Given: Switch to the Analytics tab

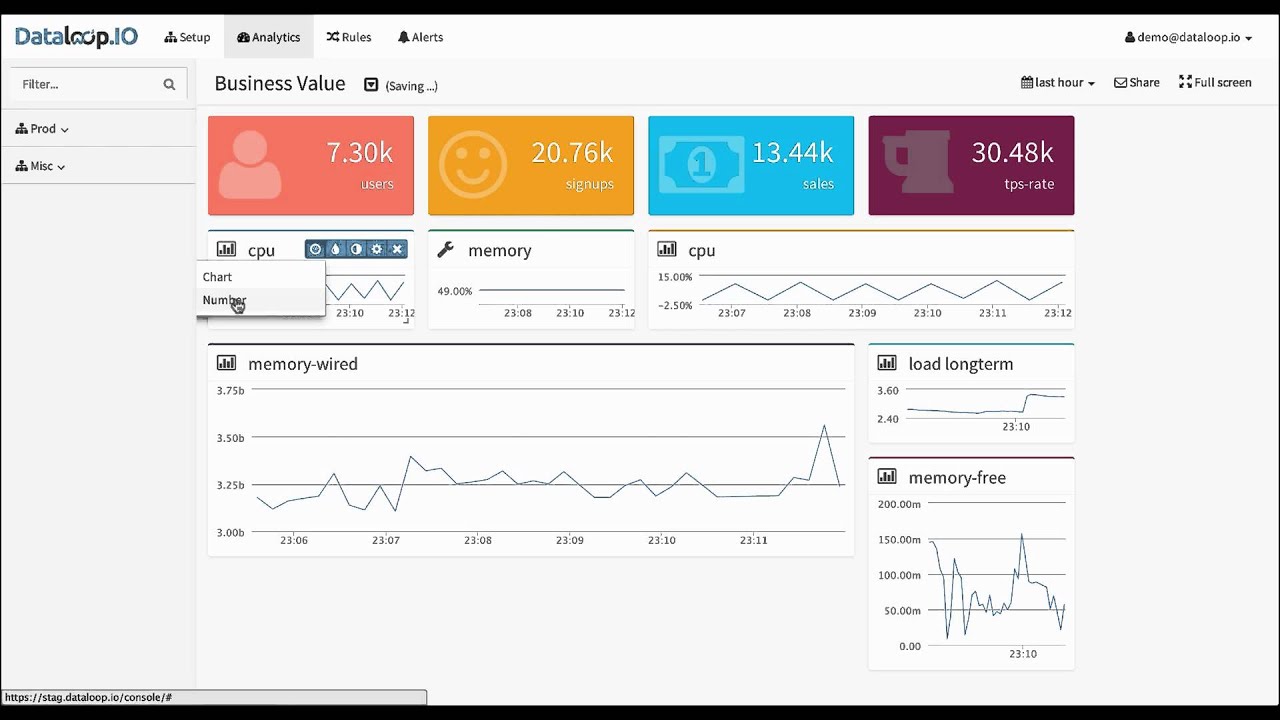Looking at the screenshot, I should pyautogui.click(x=268, y=37).
